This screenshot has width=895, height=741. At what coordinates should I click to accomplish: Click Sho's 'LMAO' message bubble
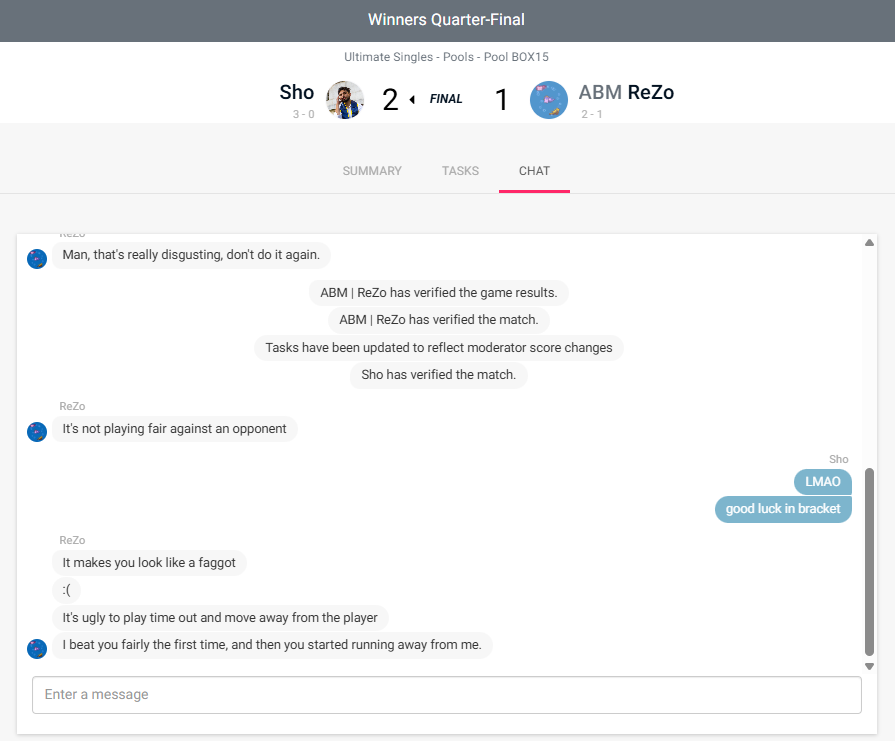(x=823, y=482)
